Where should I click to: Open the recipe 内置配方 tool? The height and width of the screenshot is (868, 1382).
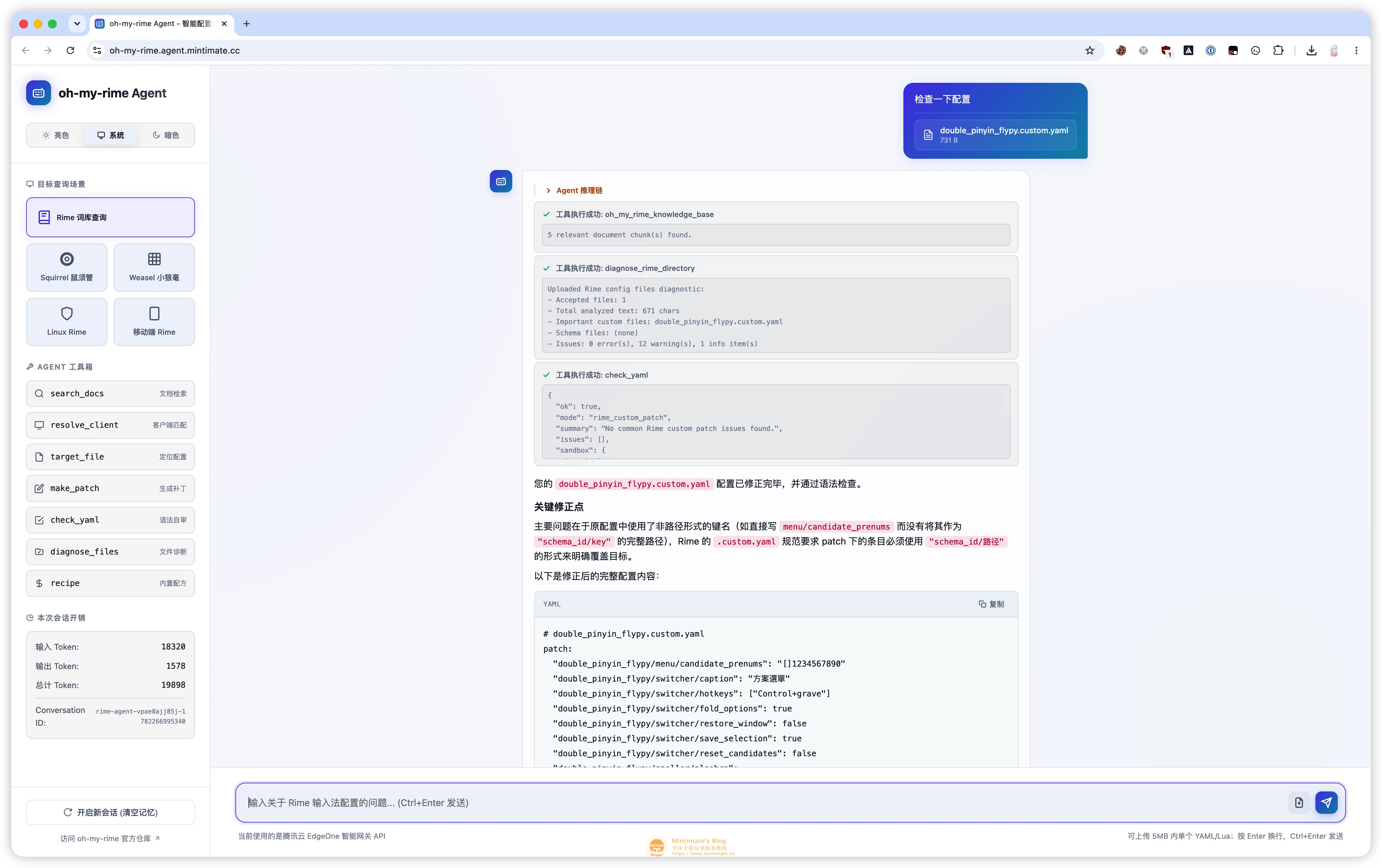pos(110,583)
